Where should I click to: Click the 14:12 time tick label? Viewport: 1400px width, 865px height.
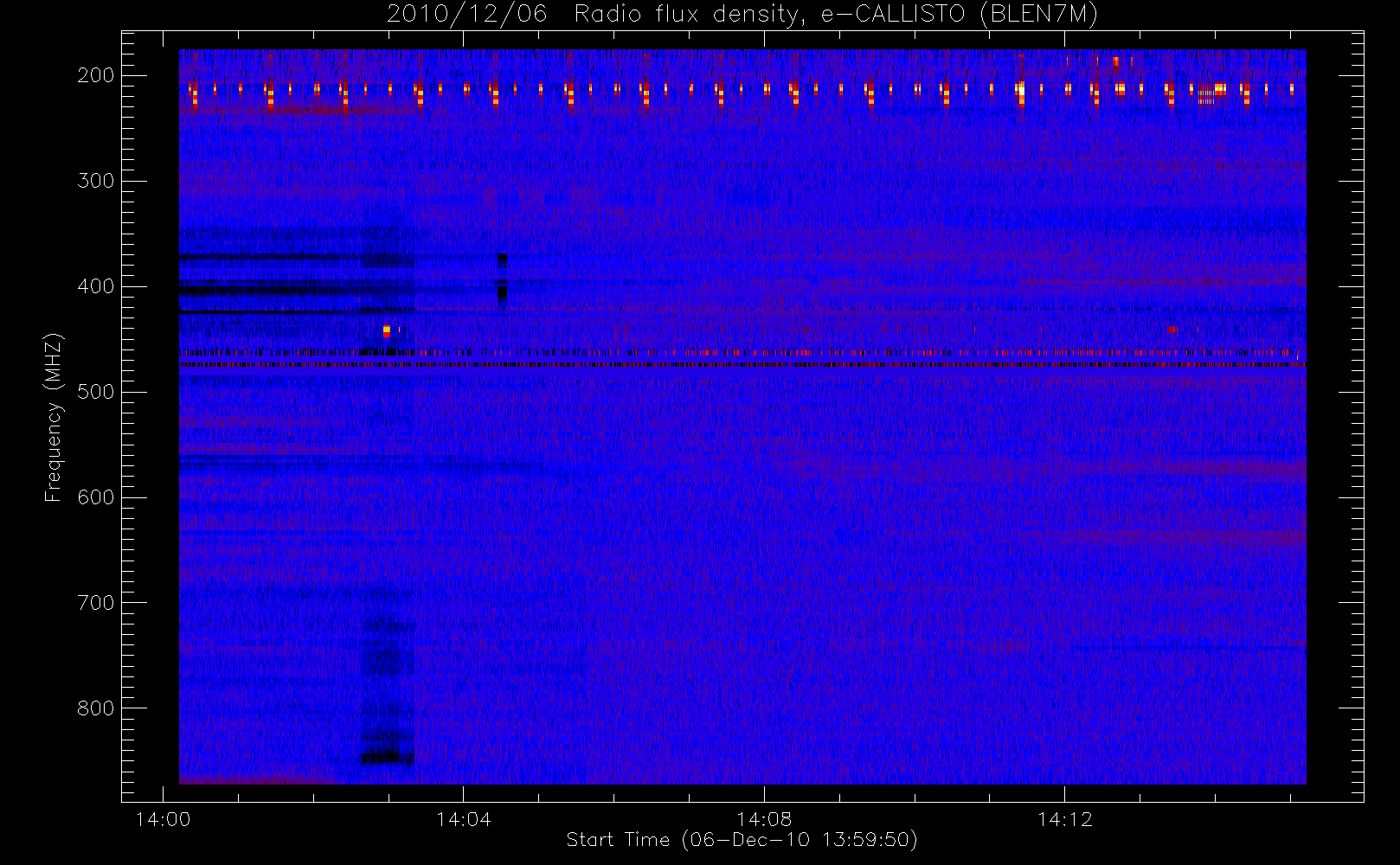[1064, 819]
